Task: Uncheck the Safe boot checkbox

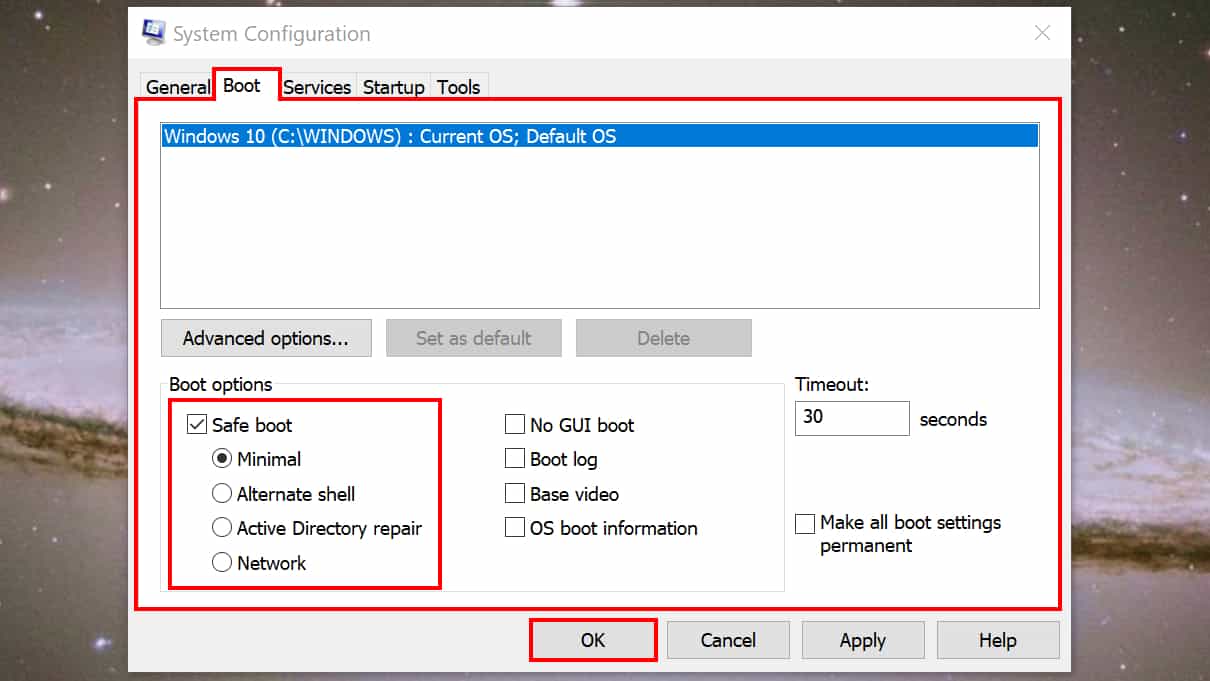Action: pos(197,425)
